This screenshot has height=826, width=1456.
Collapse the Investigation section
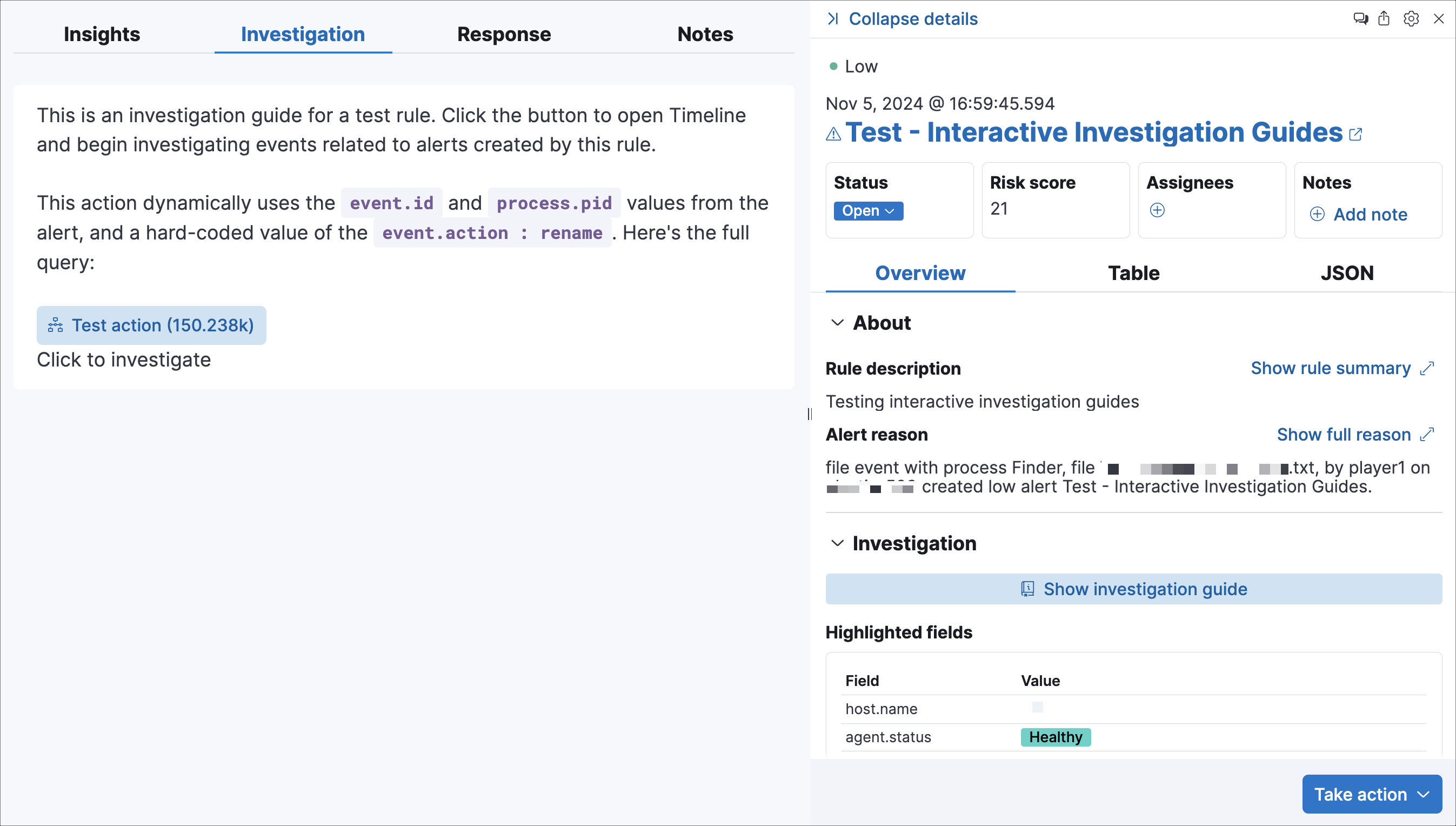tap(838, 543)
